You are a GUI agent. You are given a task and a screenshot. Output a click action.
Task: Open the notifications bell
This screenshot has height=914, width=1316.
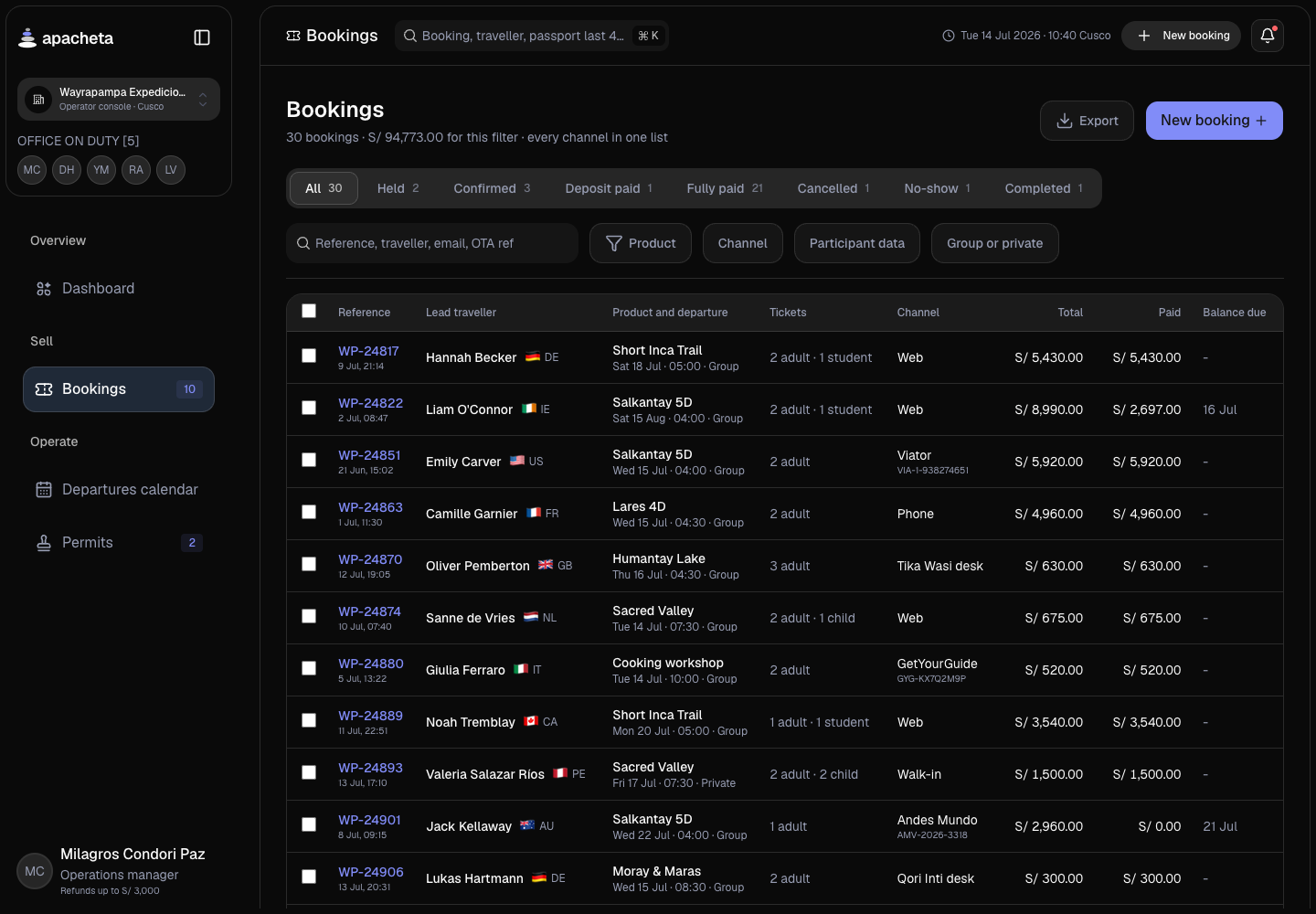pyautogui.click(x=1268, y=36)
